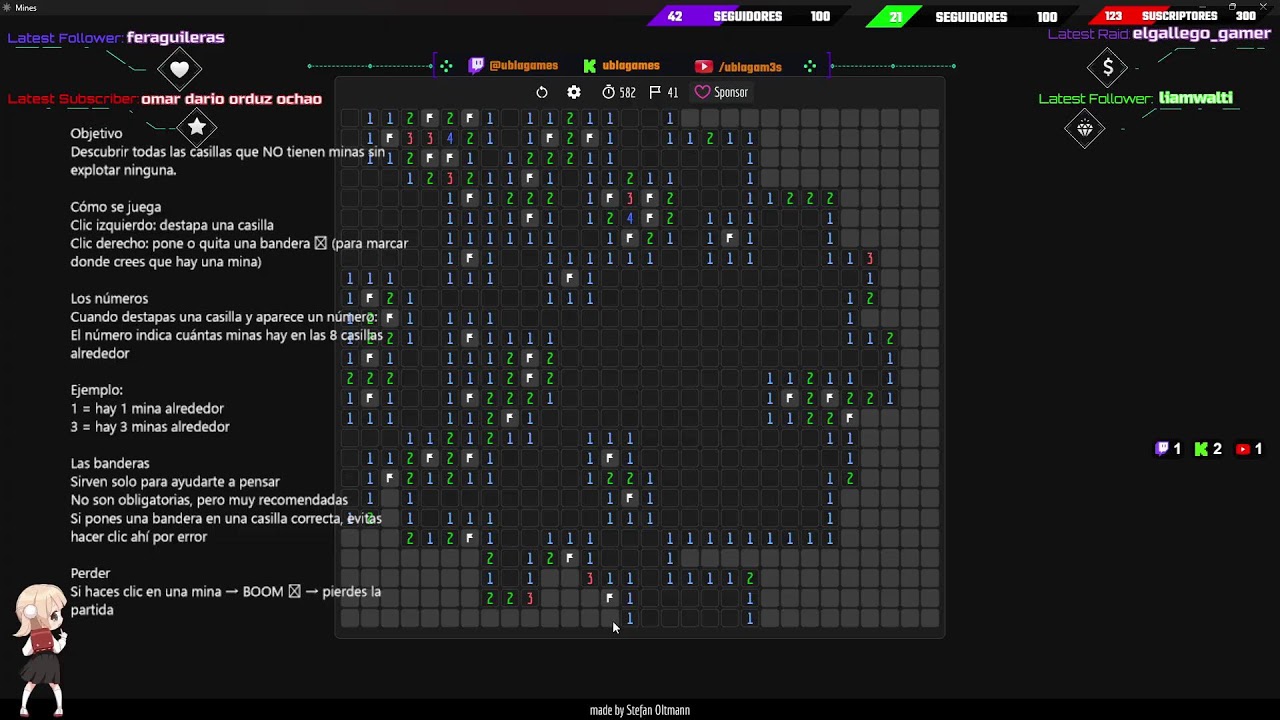The image size is (1280, 720).
Task: Restore down the Mines window
Action: pyautogui.click(x=1232, y=8)
